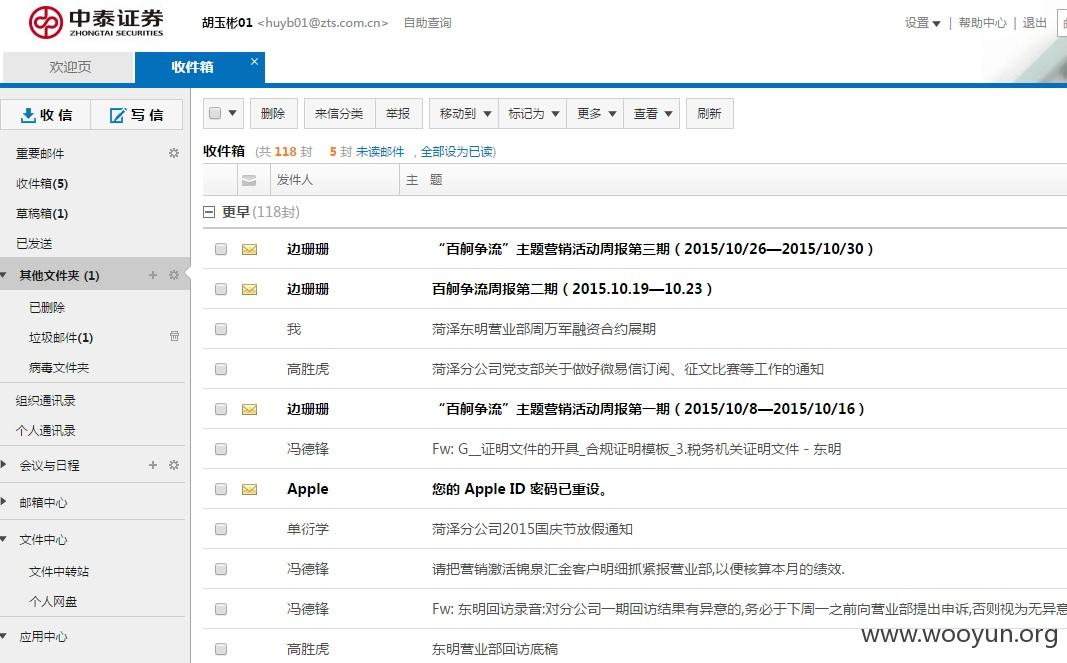
Task: Open the 更多 dropdown
Action: click(595, 114)
